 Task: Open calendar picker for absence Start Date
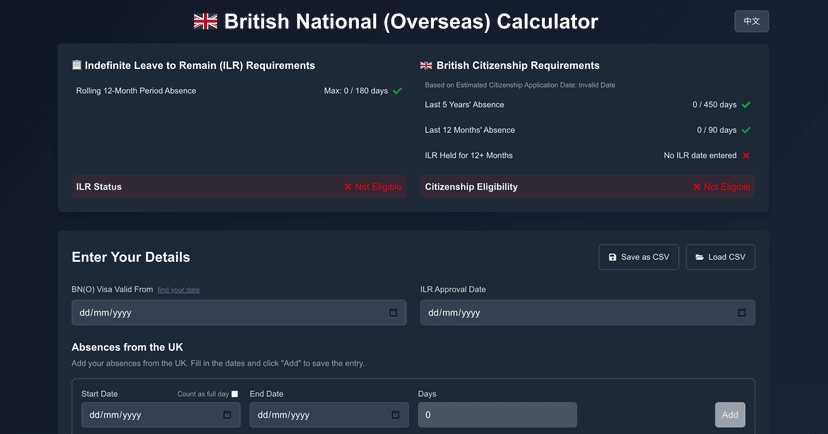click(x=227, y=415)
